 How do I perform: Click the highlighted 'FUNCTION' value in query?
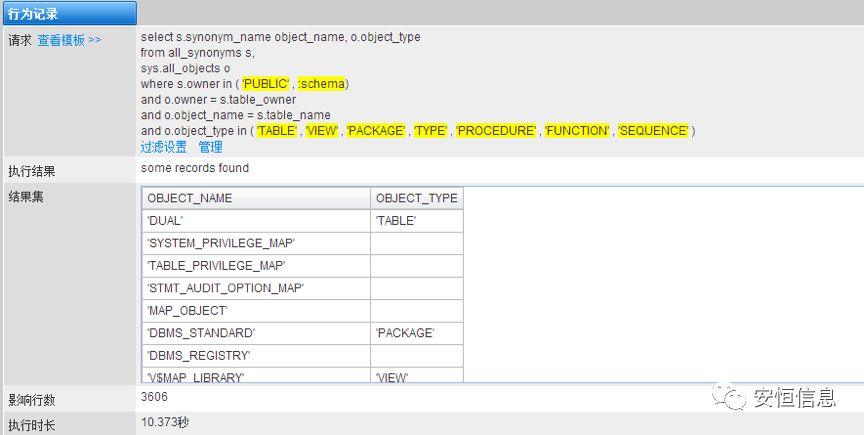577,131
